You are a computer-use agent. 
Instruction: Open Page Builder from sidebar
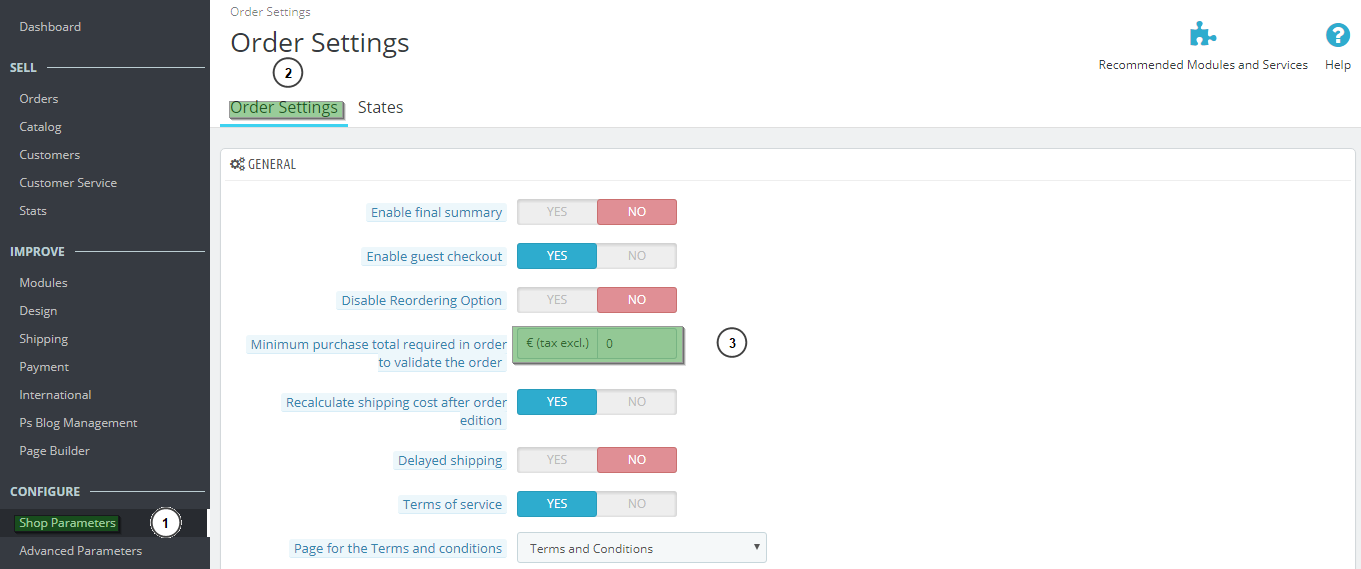[54, 451]
